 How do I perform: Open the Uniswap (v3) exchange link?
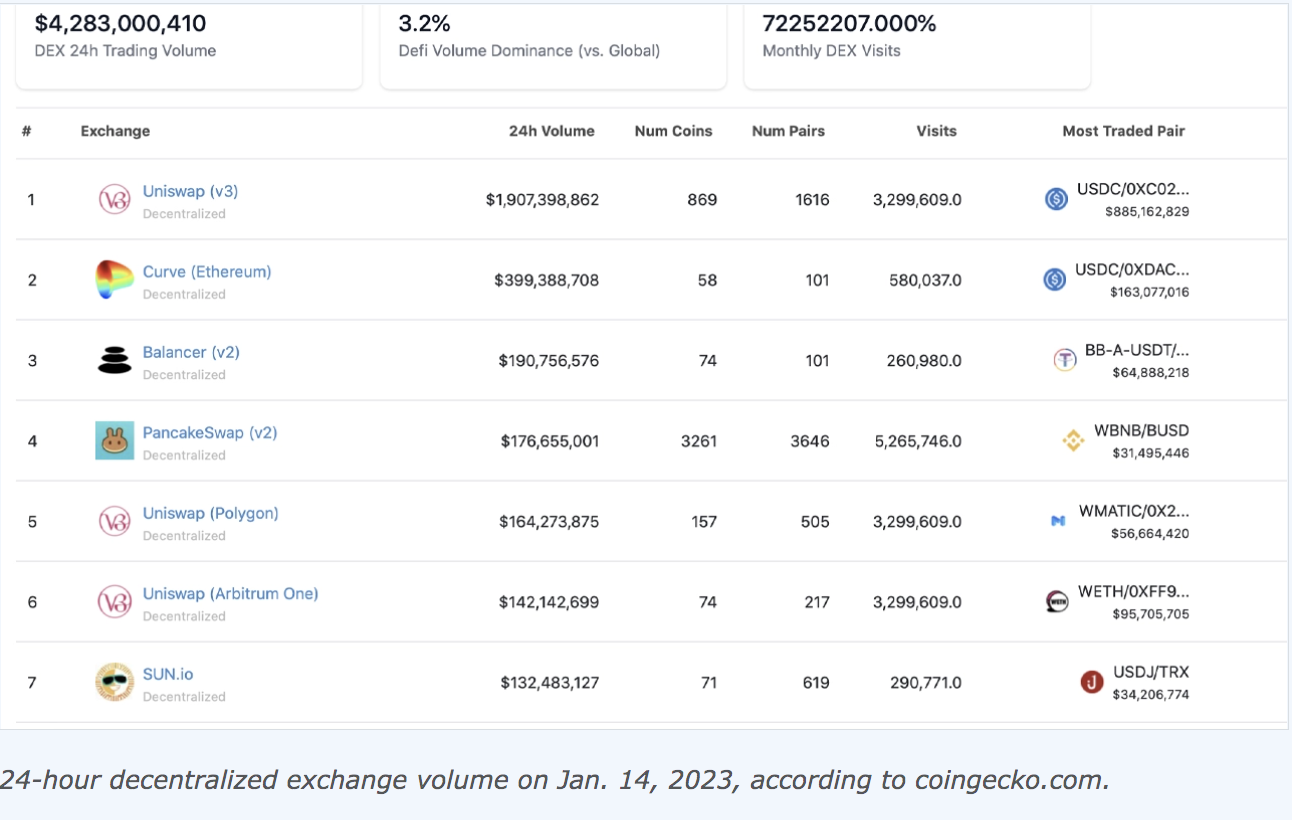pyautogui.click(x=190, y=191)
